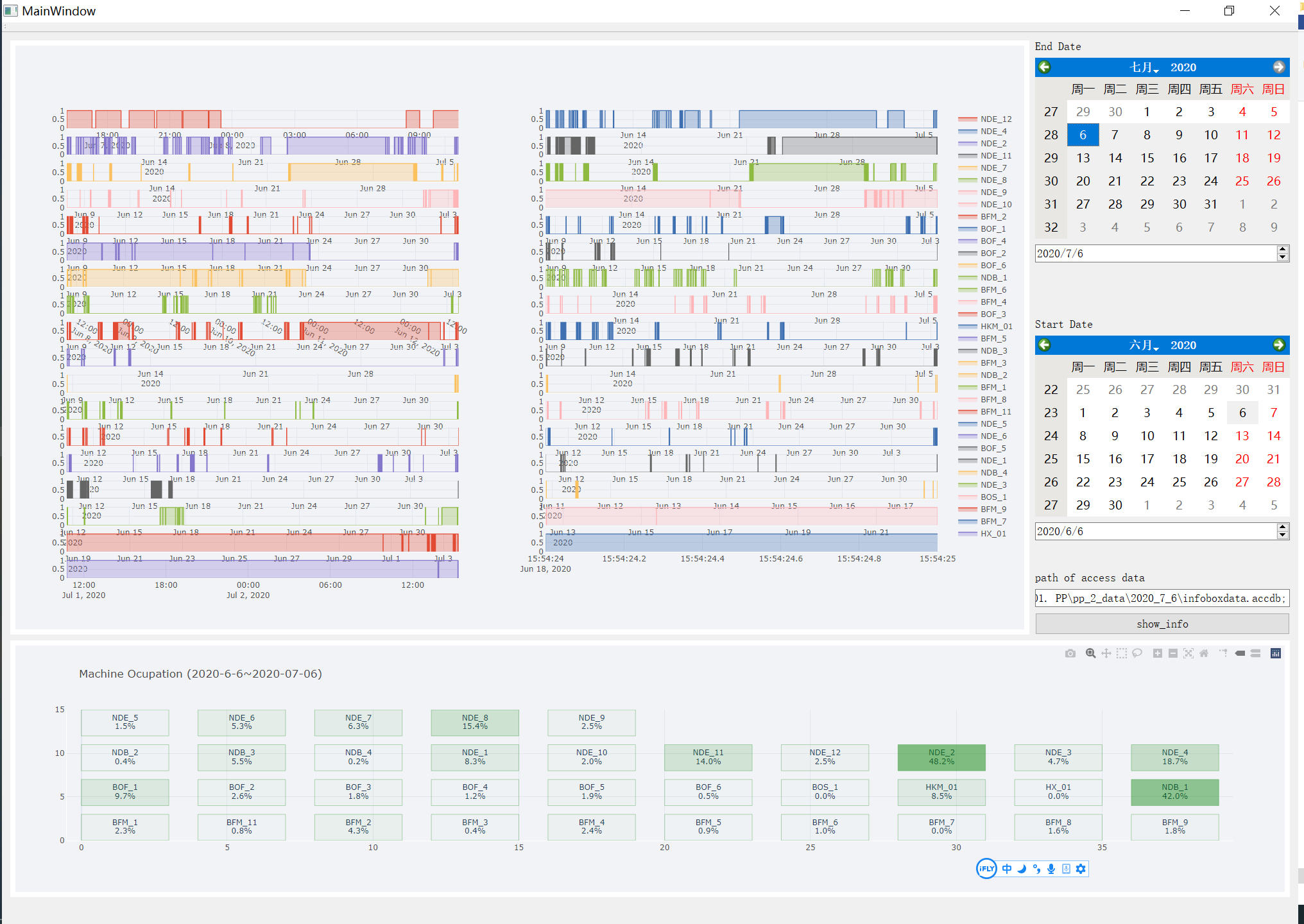Select the Lasso Select tool
Viewport: 1304px width, 924px height.
coord(1137,653)
